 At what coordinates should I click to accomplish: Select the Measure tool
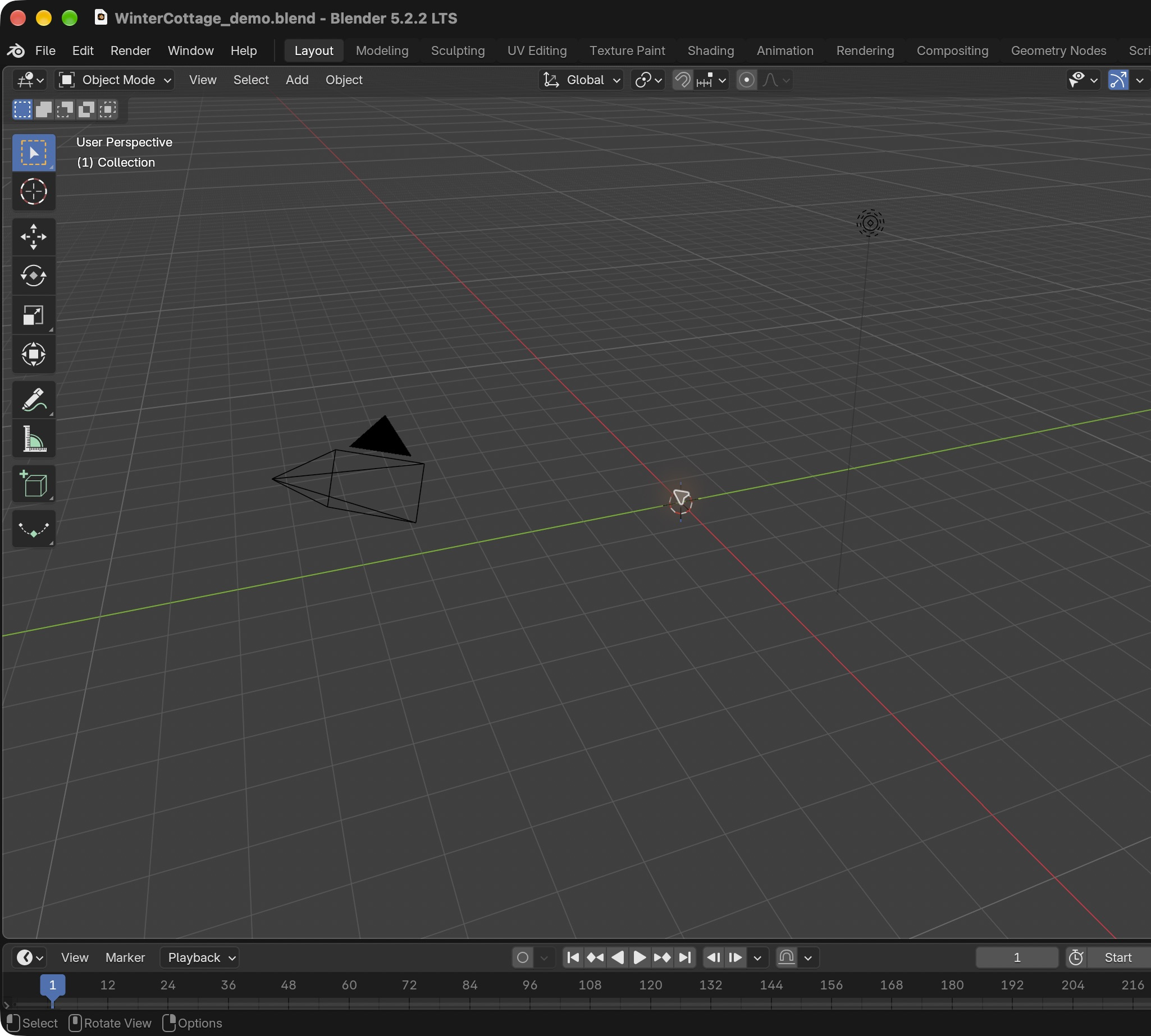pos(34,439)
